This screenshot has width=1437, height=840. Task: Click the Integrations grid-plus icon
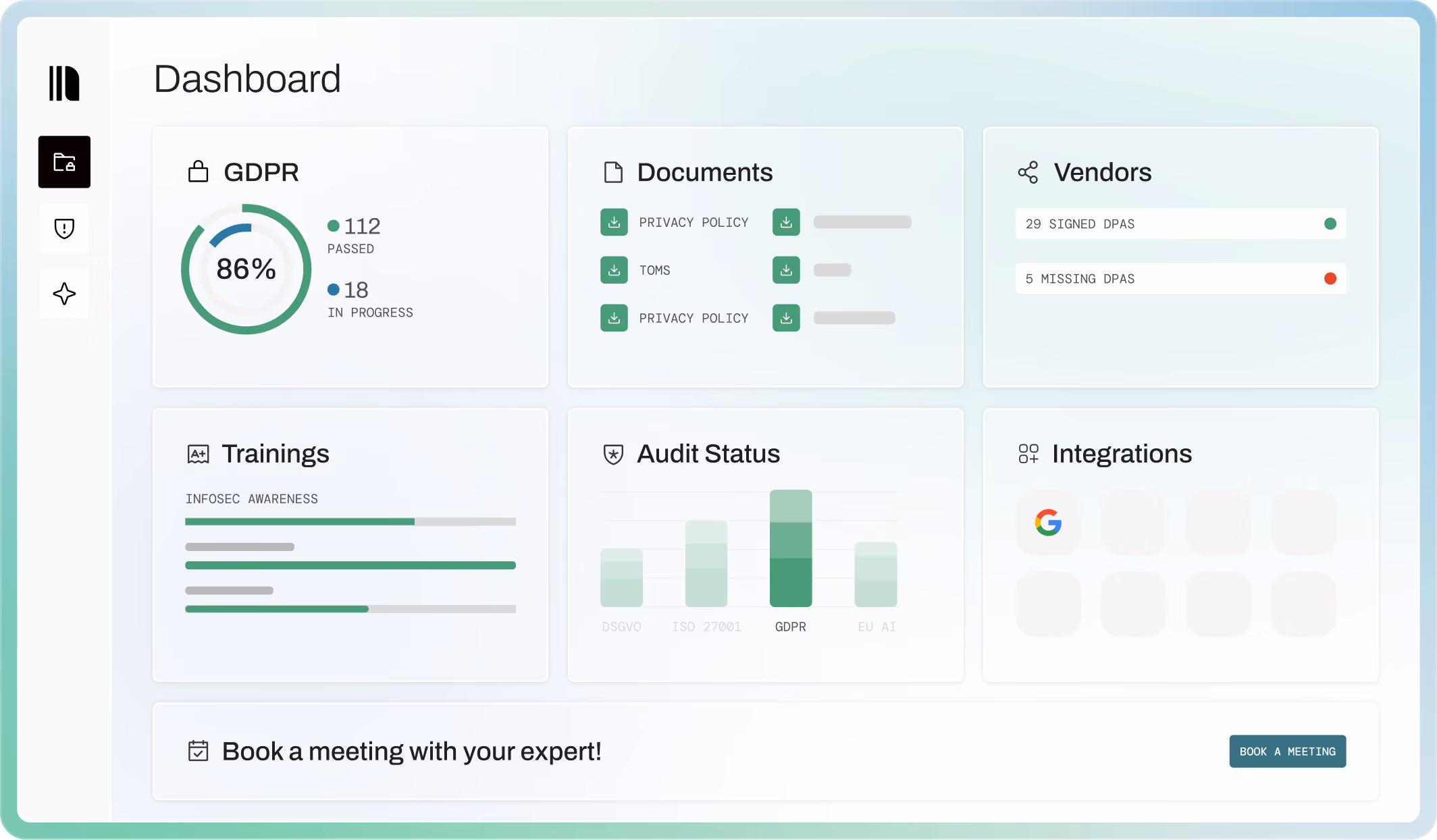pyautogui.click(x=1028, y=454)
